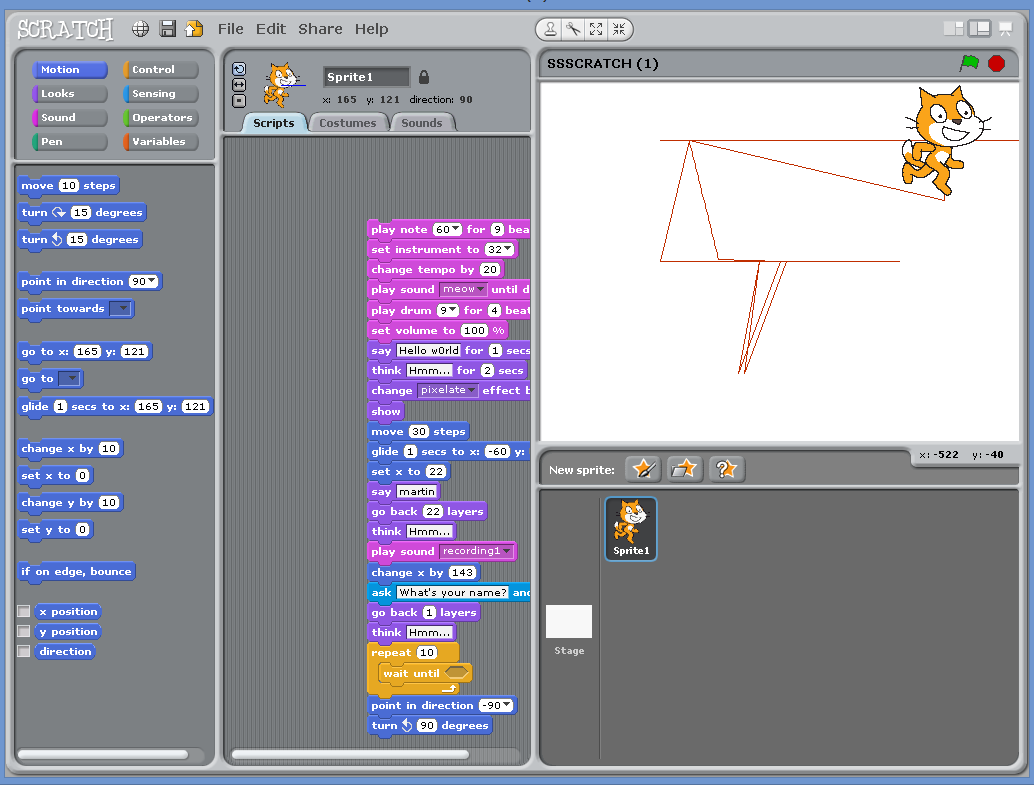Enable the y position monitor checkbox
Viewport: 1034px width, 785px height.
(24, 631)
